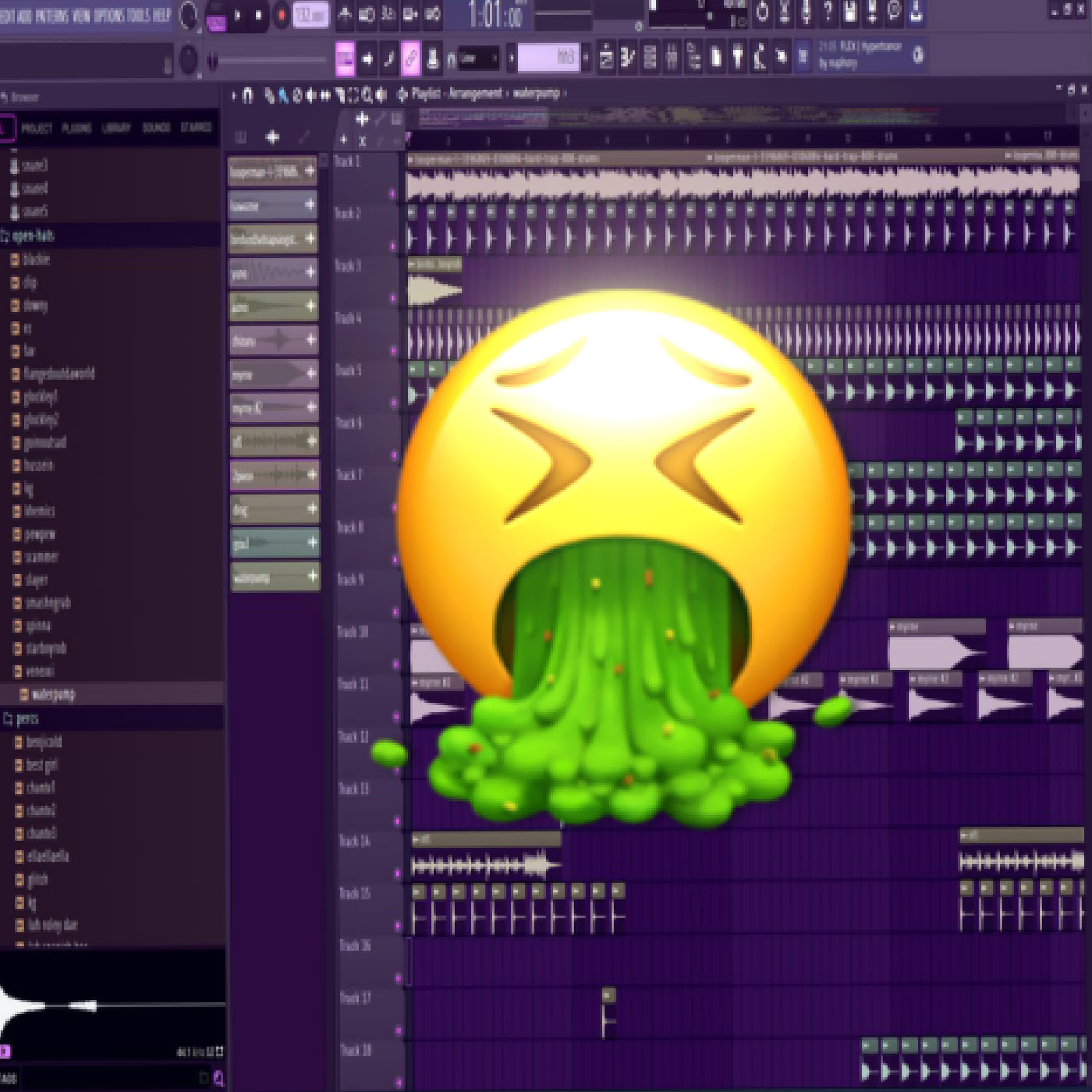Click the browser search magnifier icon
The image size is (1092, 1092).
point(219,1078)
